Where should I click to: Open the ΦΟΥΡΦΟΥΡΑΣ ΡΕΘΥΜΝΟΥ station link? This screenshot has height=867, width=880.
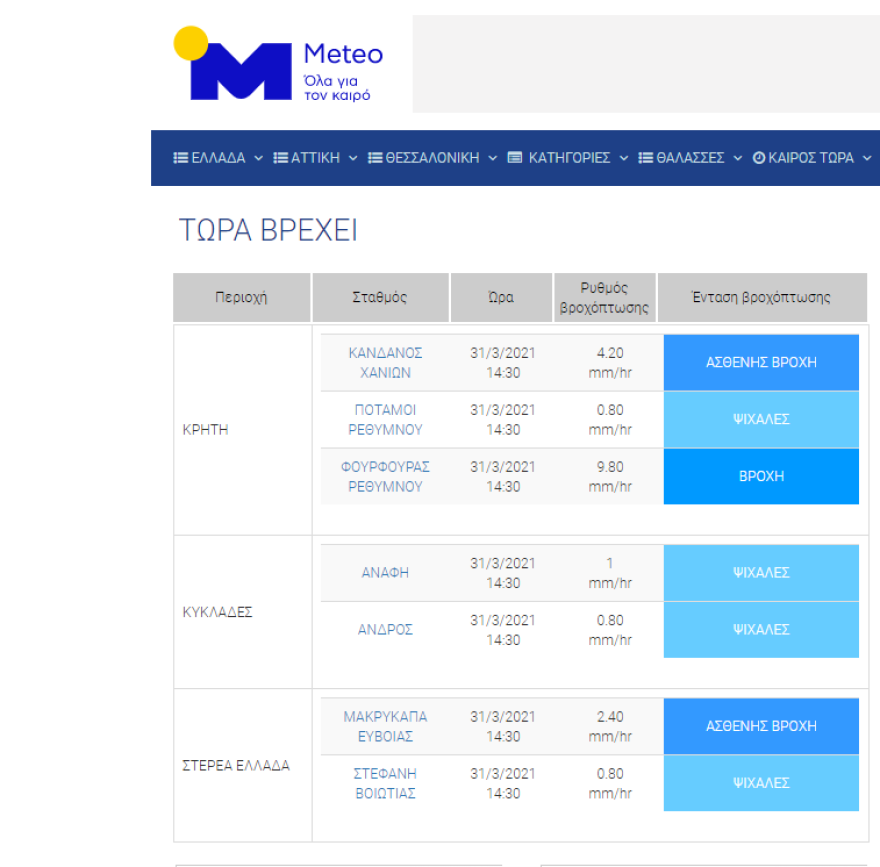pyautogui.click(x=385, y=477)
